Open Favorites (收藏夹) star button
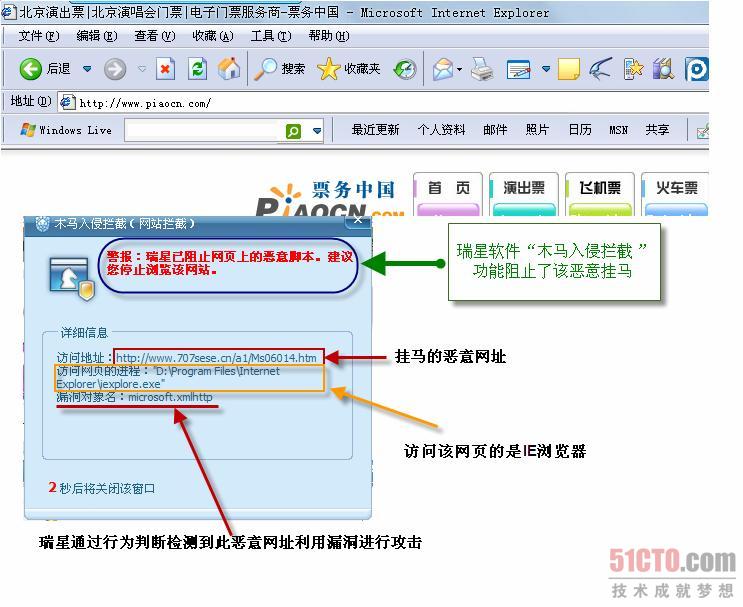Screen dimensions: 743x607 tap(349, 69)
